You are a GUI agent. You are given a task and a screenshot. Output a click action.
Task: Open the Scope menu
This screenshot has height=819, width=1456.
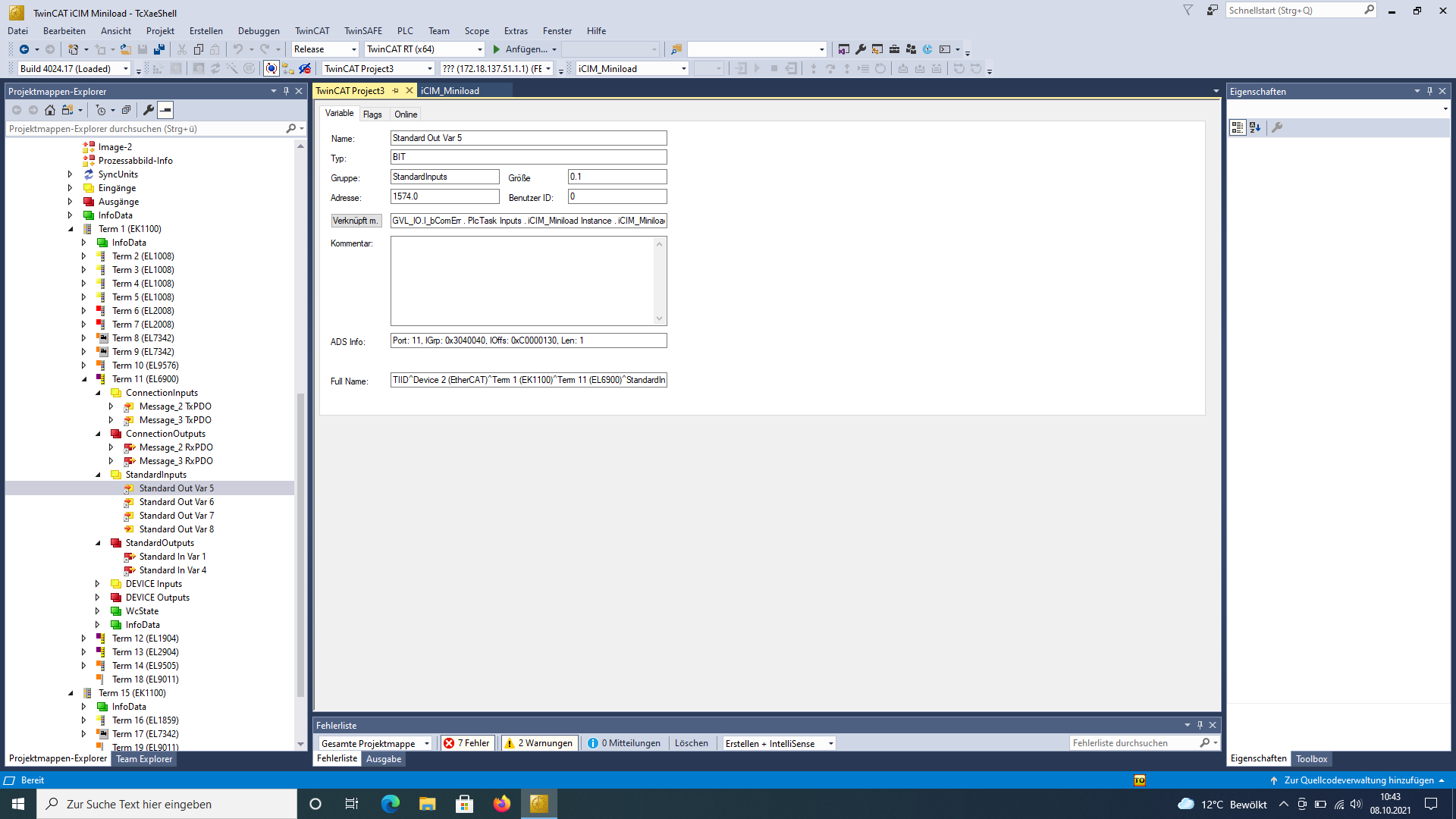click(476, 31)
